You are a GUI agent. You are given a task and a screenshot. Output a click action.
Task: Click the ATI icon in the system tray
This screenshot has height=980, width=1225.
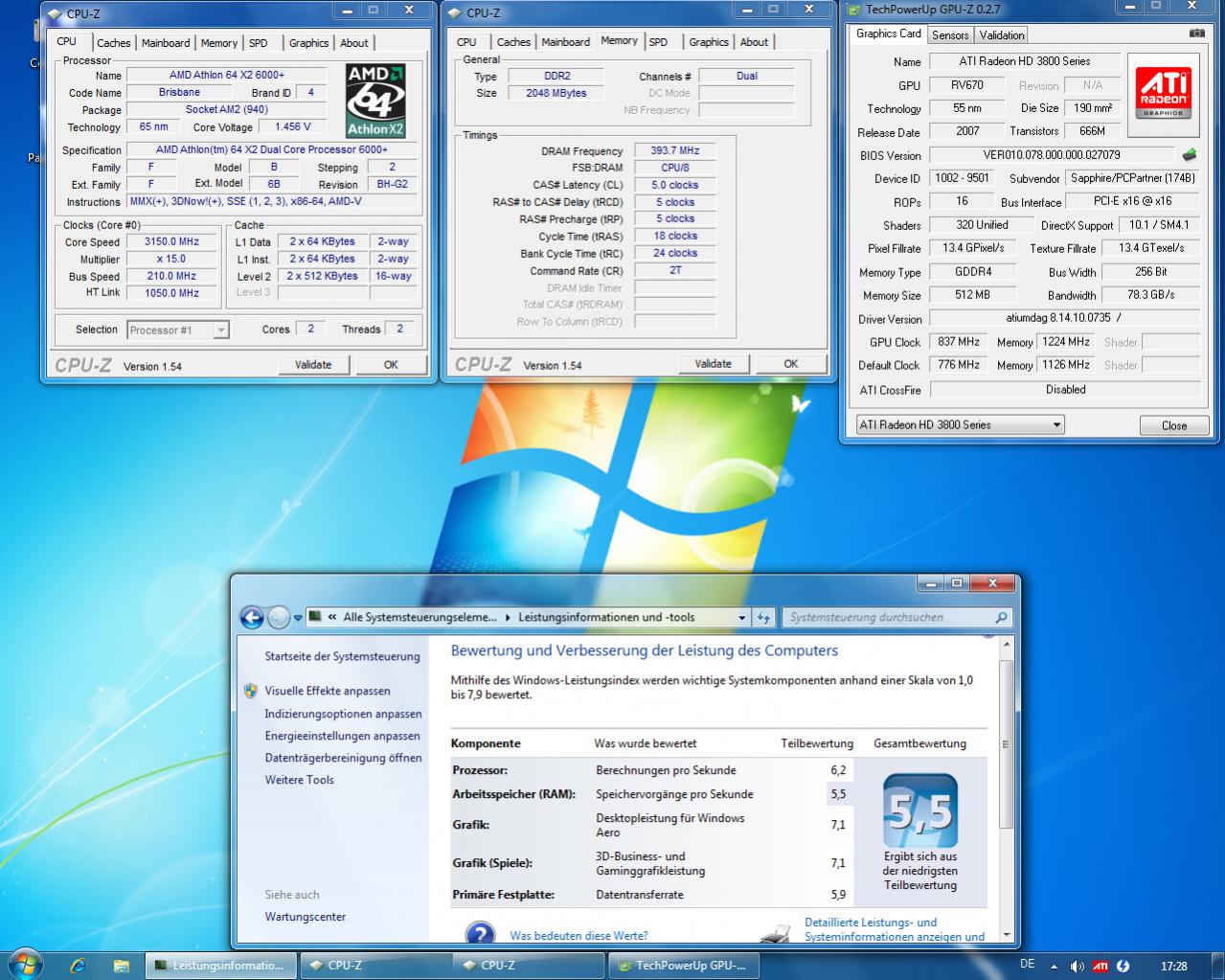point(1100,966)
